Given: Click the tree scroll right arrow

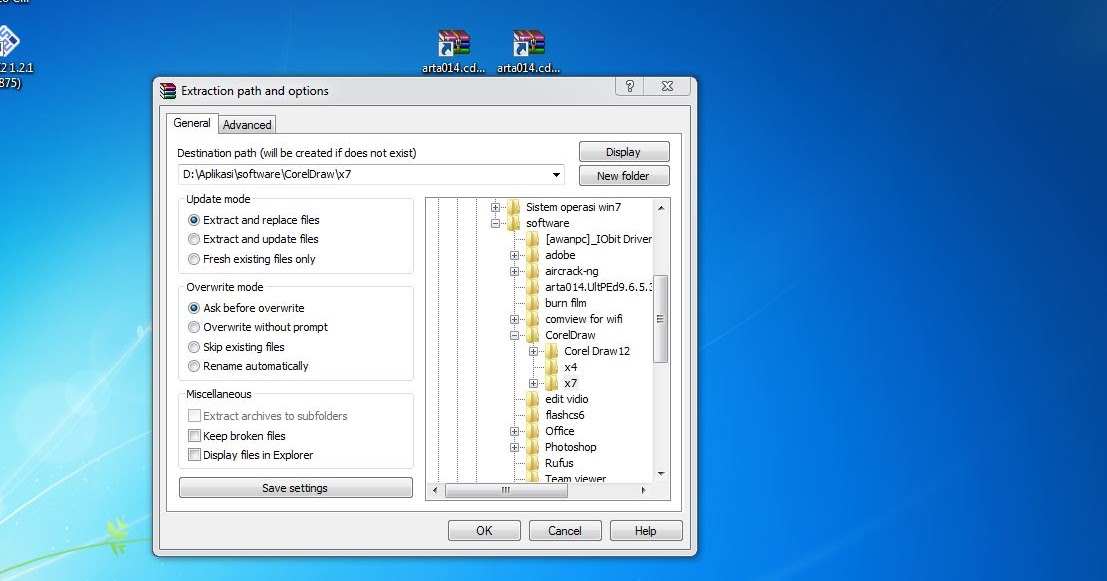Looking at the screenshot, I should click(643, 490).
